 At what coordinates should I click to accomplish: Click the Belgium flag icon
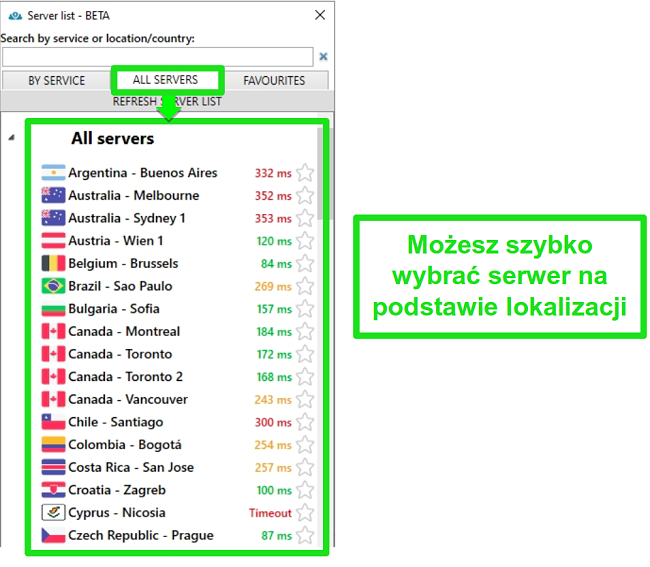53,264
